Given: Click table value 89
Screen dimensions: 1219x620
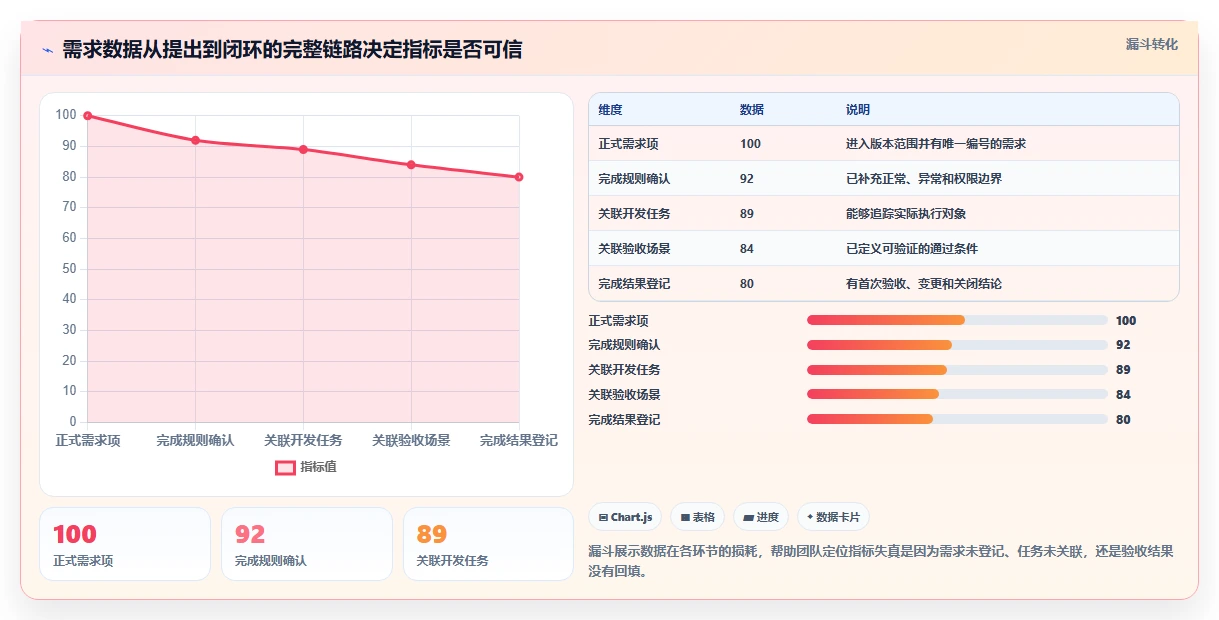Looking at the screenshot, I should pos(747,214).
